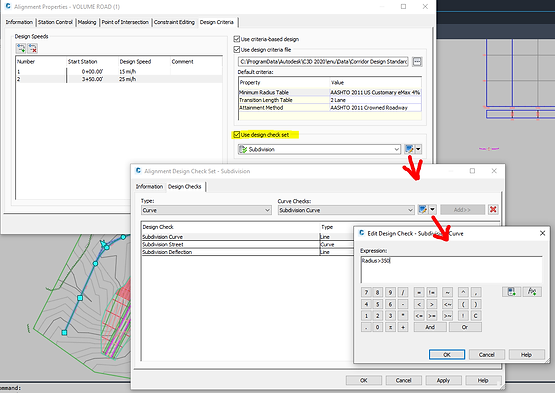Delete selected design check with red X
The image size is (555, 393).
coord(493,210)
